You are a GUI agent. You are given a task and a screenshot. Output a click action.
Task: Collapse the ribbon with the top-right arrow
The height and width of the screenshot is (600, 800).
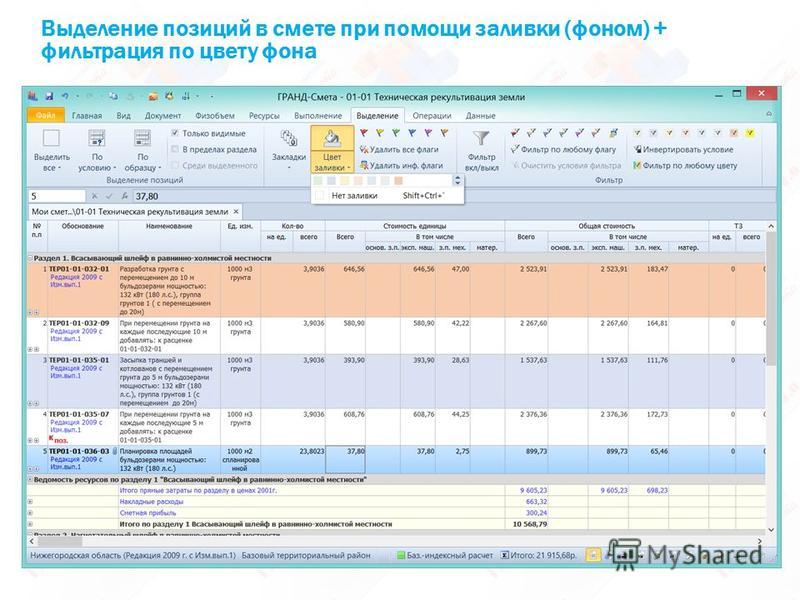point(769,114)
